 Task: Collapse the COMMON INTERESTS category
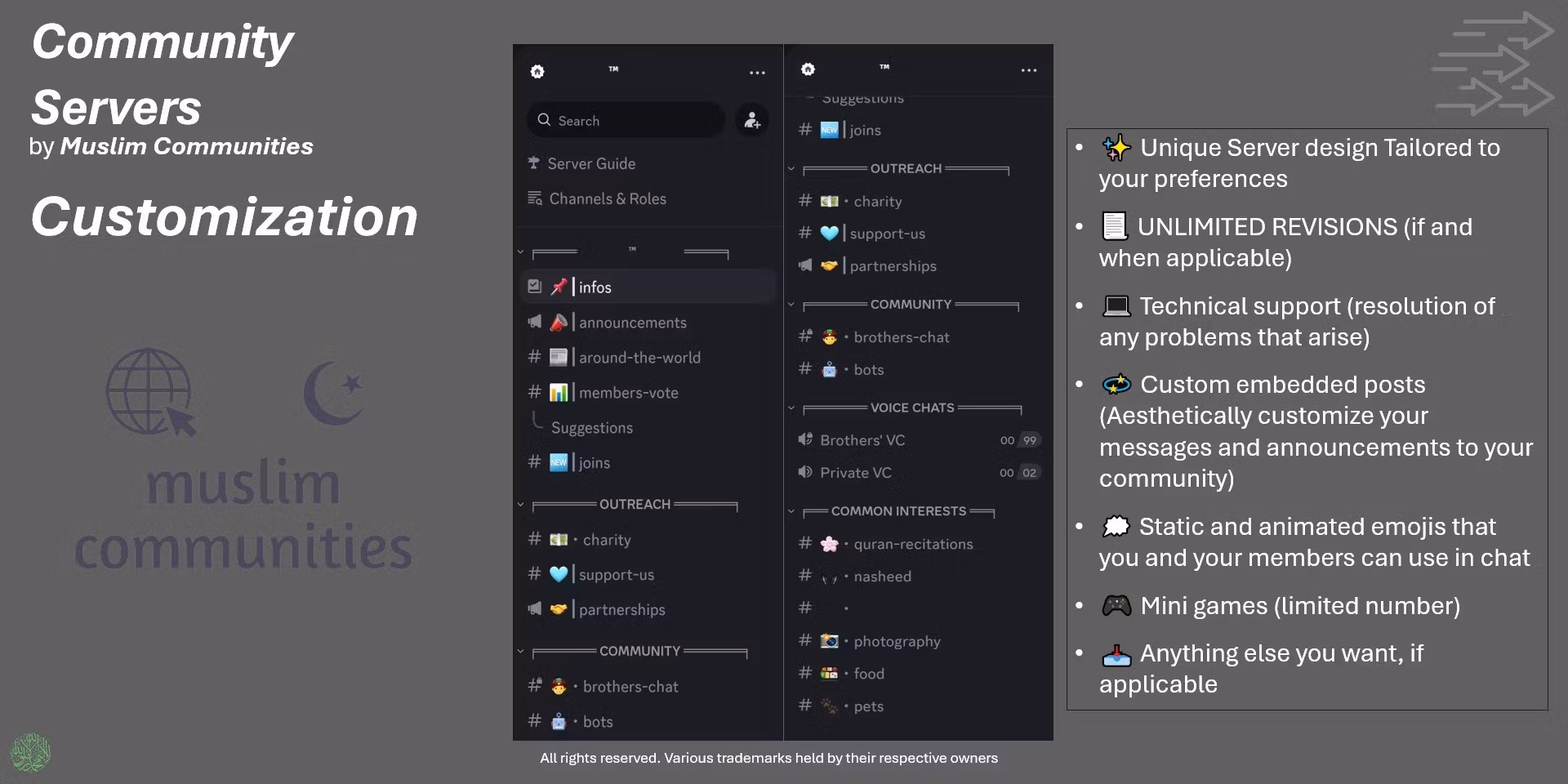tap(791, 512)
